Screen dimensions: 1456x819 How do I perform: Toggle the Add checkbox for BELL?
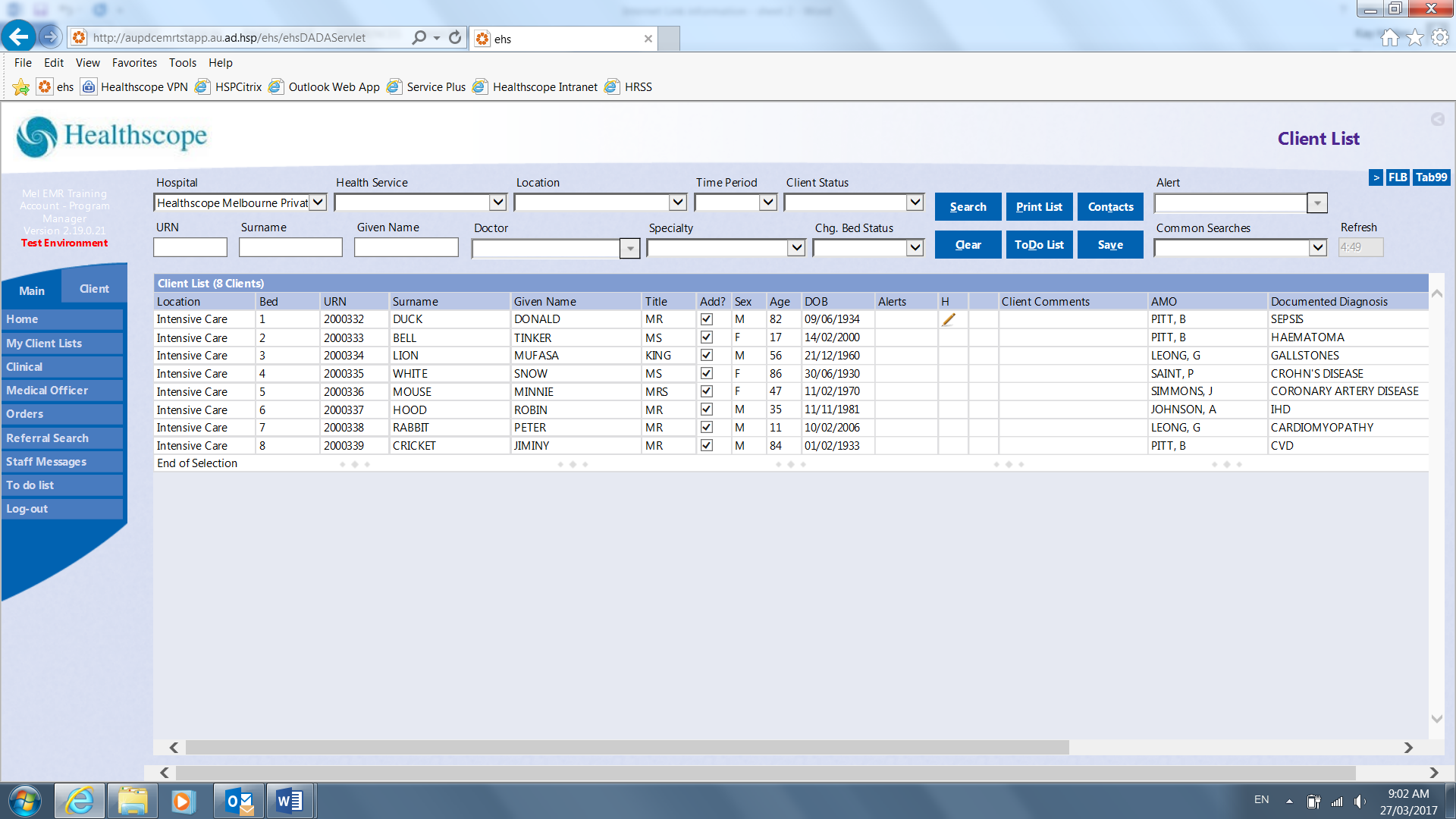tap(707, 337)
